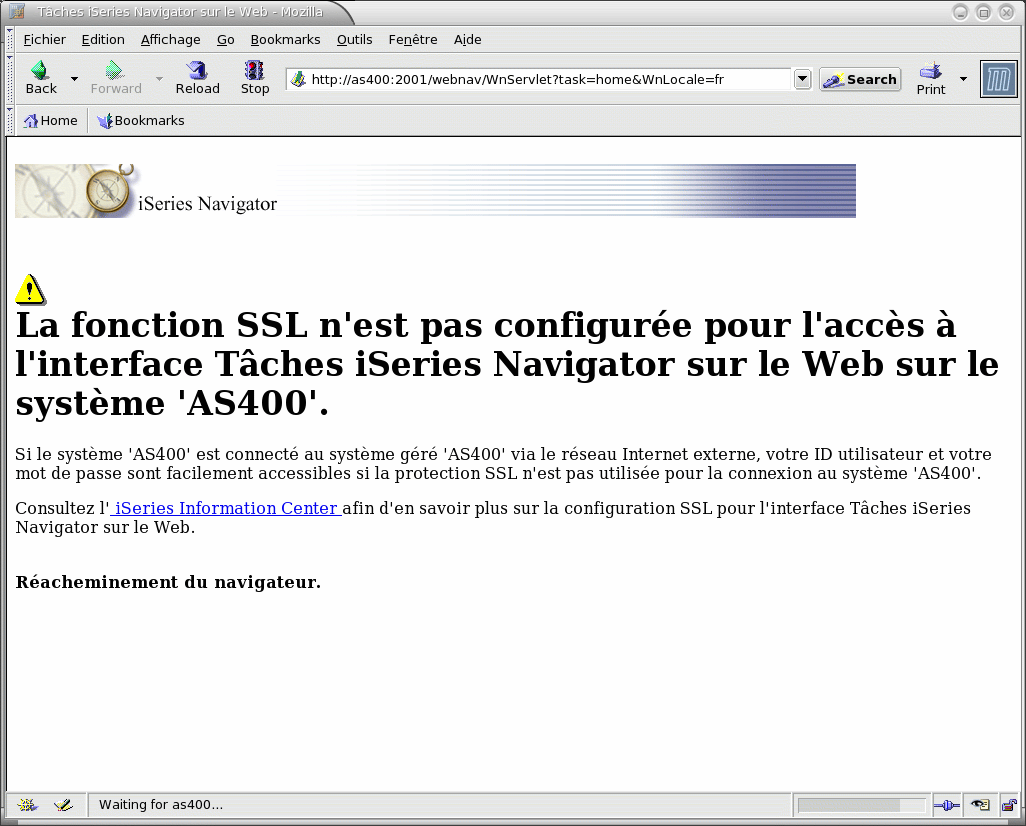Image resolution: width=1026 pixels, height=826 pixels.
Task: Open the Print options dropdown arrow
Action: 963,79
